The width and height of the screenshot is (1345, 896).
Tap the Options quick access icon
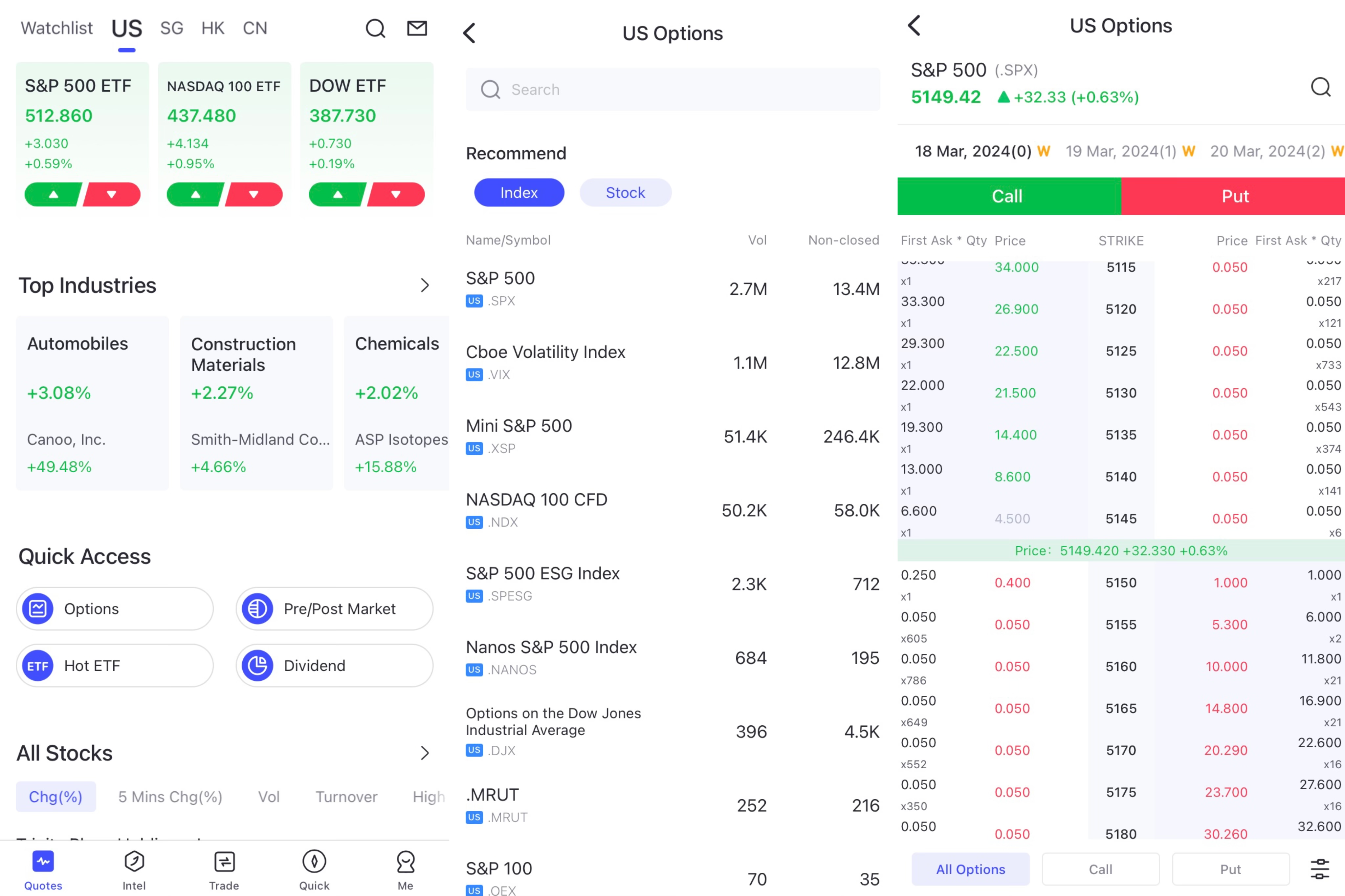click(38, 608)
